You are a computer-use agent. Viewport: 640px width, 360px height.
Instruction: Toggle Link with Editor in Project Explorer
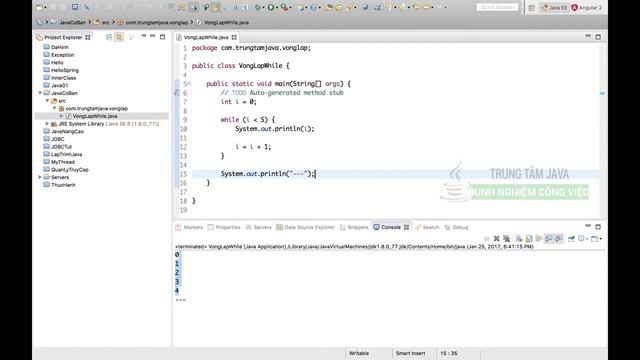pos(119,37)
